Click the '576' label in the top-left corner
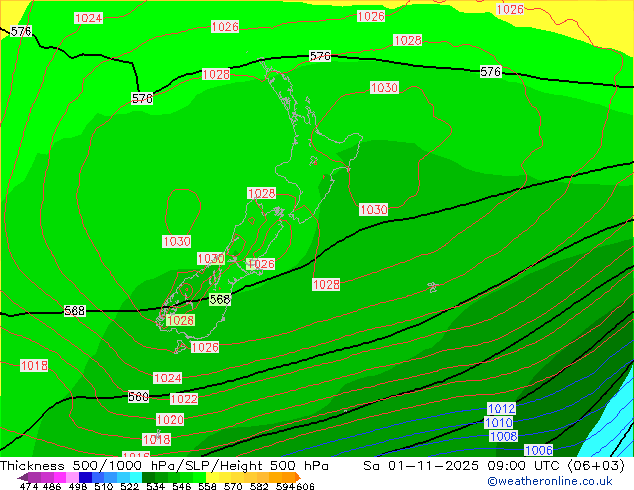Screen dimensions: 634x490 coord(21,31)
